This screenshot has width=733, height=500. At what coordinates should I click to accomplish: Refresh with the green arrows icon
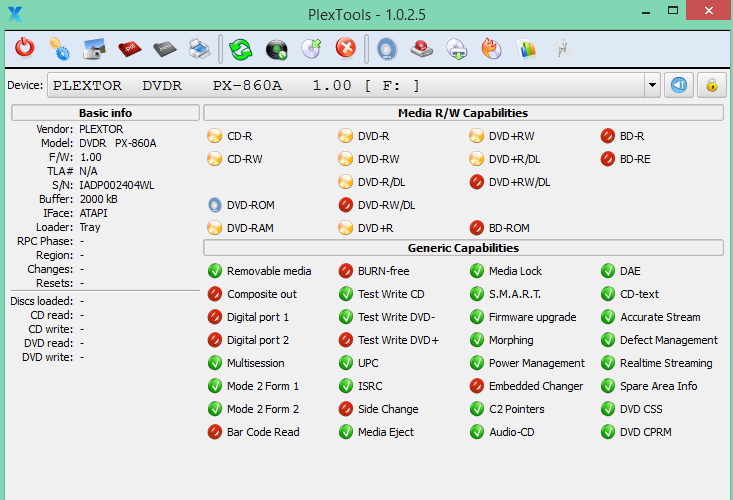click(x=241, y=49)
